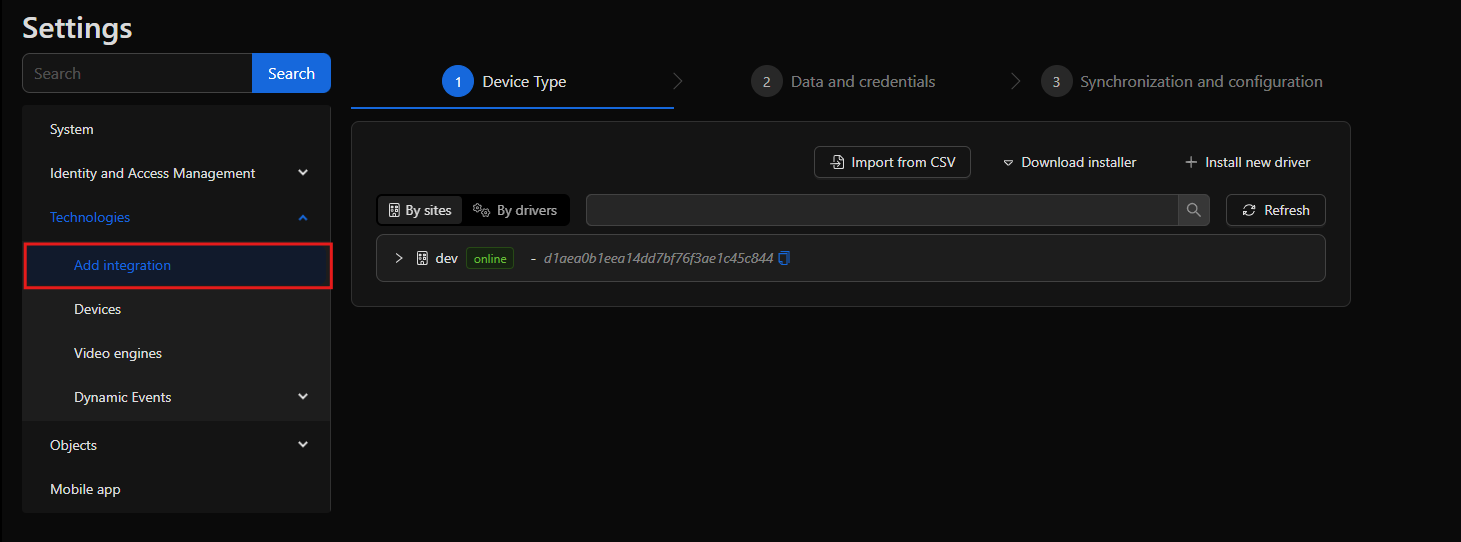1461x542 pixels.
Task: Click the Identity and Access Management label
Action: point(153,173)
